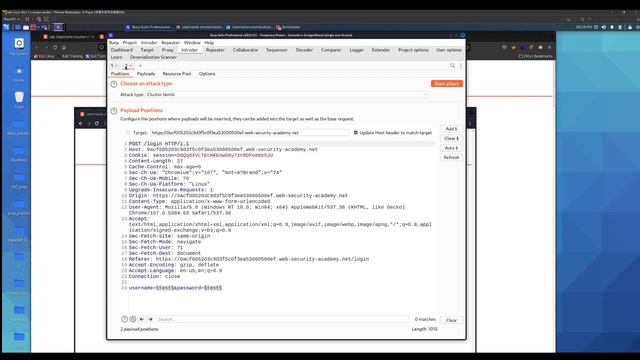Open the Intruder menu in menu bar
This screenshot has width=640, height=360.
click(x=149, y=42)
